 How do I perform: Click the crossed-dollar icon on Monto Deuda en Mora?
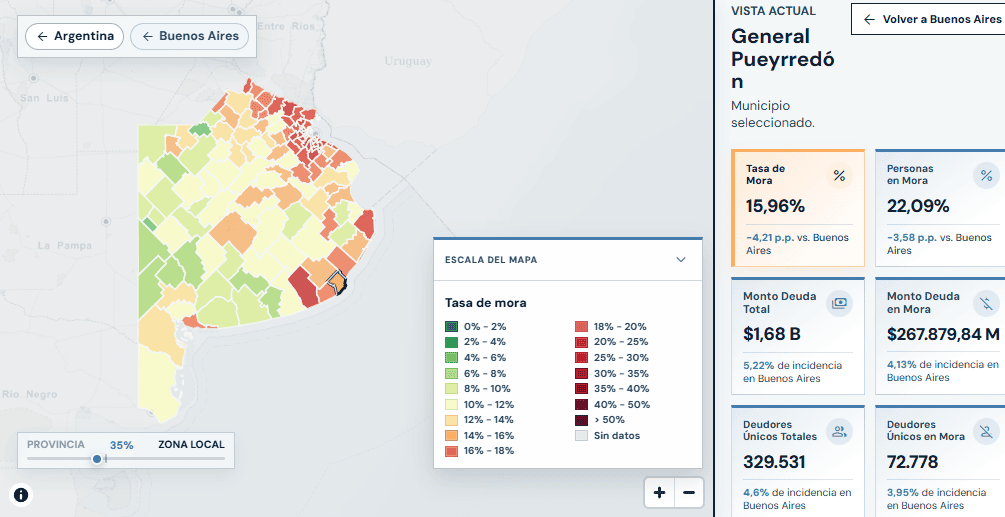986,303
